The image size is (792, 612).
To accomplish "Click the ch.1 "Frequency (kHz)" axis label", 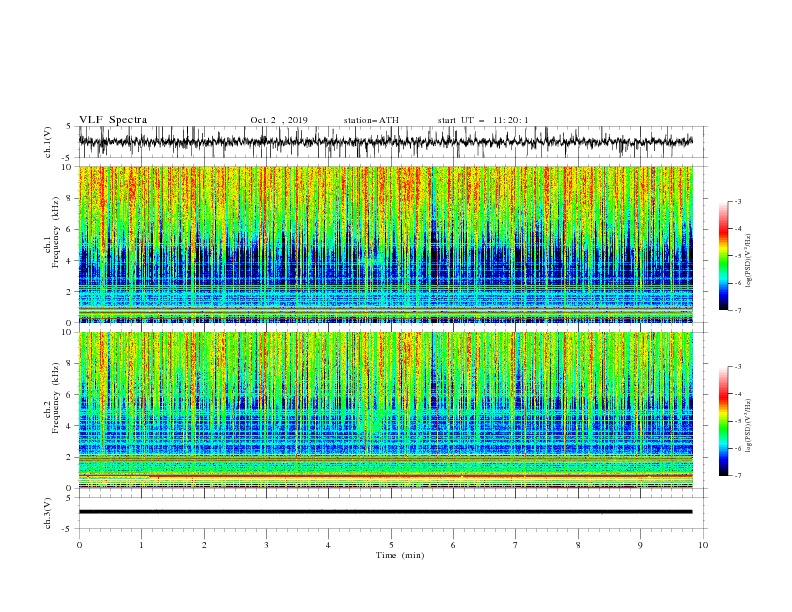I will click(56, 233).
